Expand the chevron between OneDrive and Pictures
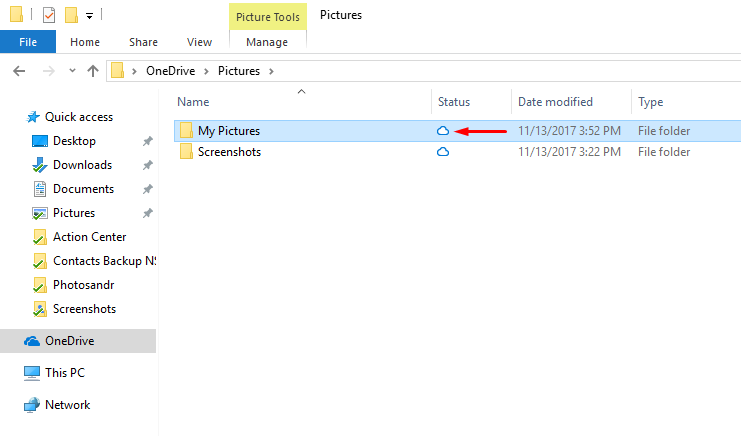The width and height of the screenshot is (741, 436). point(207,71)
